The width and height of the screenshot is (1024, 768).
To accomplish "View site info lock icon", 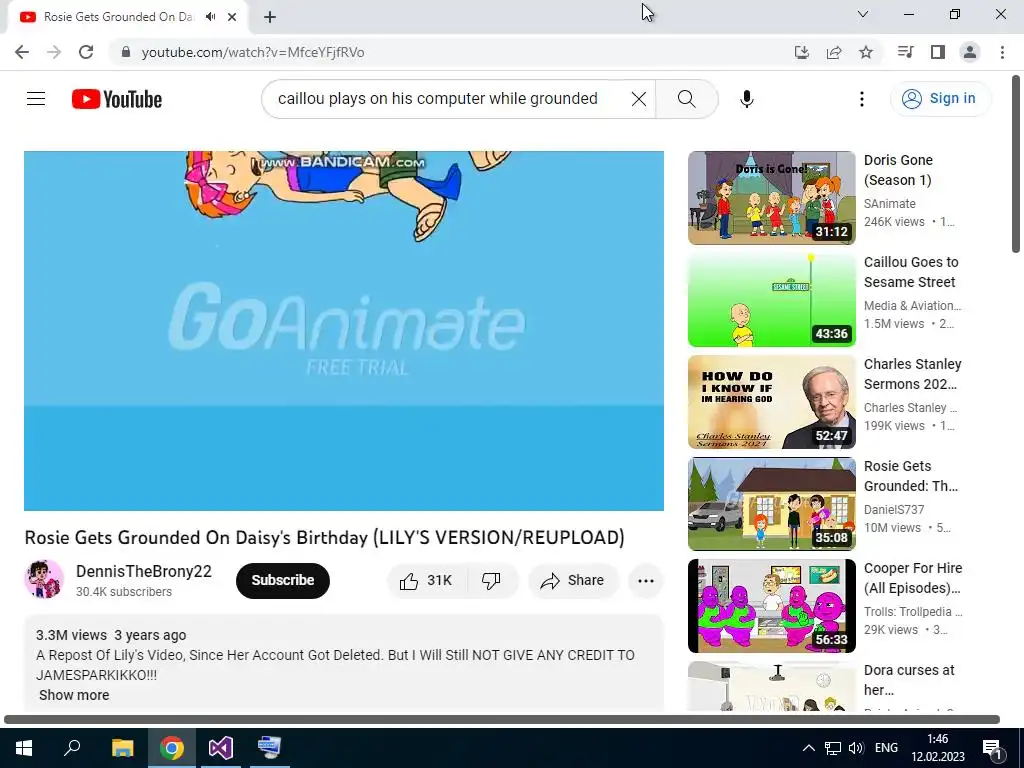I will 126,52.
